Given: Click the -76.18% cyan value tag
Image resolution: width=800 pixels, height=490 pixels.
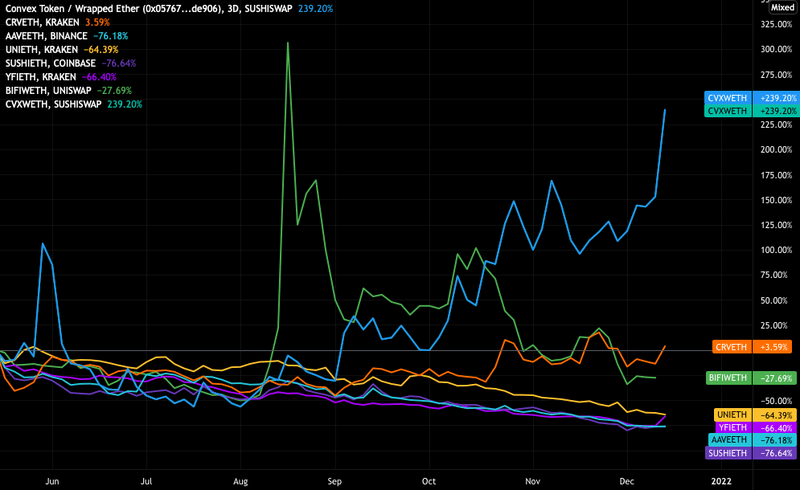Looking at the screenshot, I should pos(776,440).
